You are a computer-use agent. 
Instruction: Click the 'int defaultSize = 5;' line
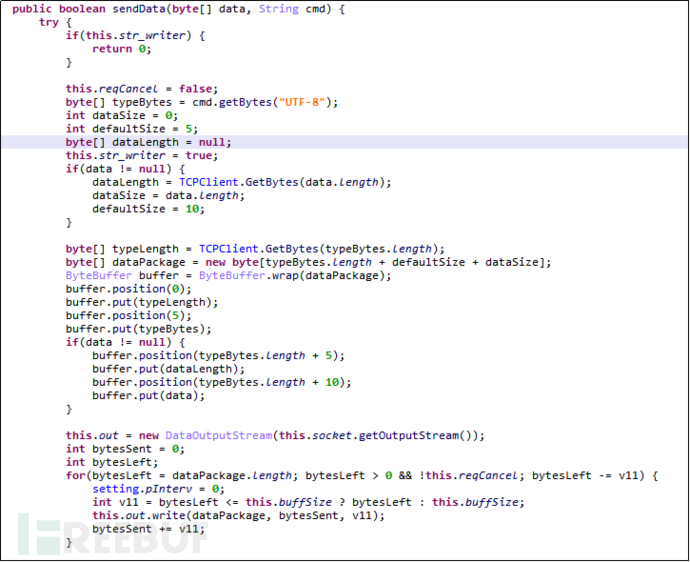click(x=132, y=129)
